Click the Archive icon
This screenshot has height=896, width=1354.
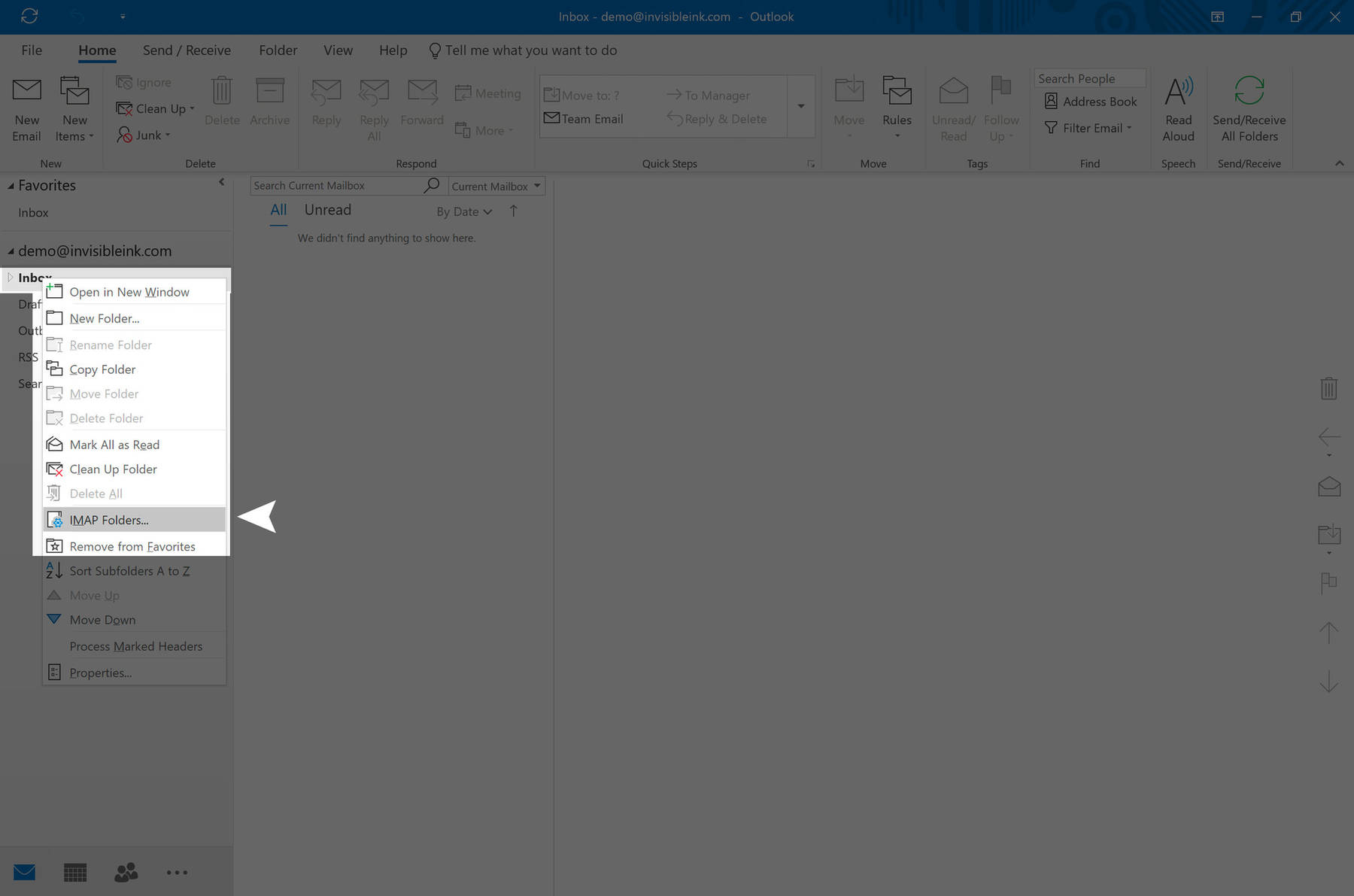coord(269,91)
